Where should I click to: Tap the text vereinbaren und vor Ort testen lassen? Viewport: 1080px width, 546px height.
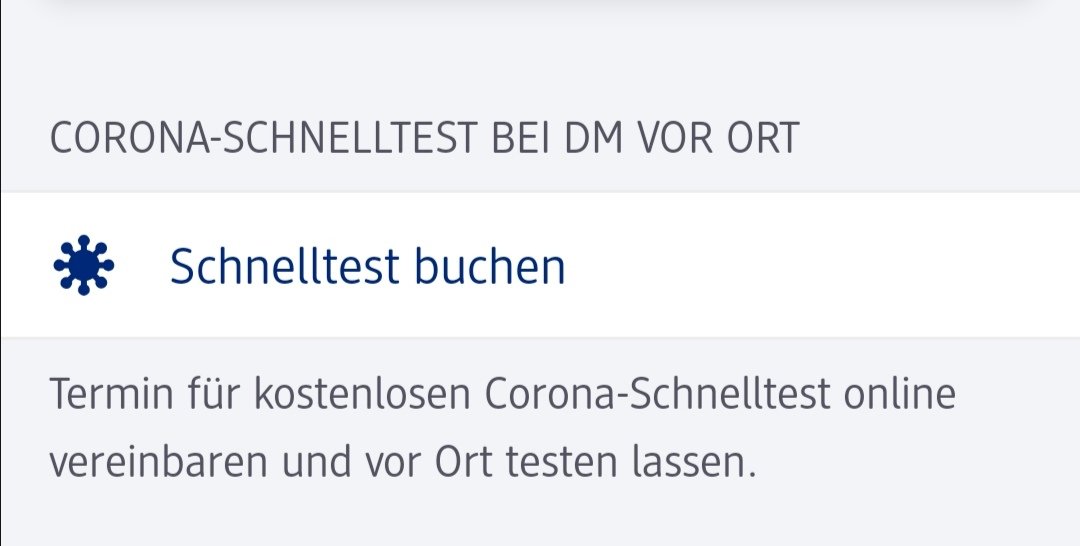tap(403, 461)
